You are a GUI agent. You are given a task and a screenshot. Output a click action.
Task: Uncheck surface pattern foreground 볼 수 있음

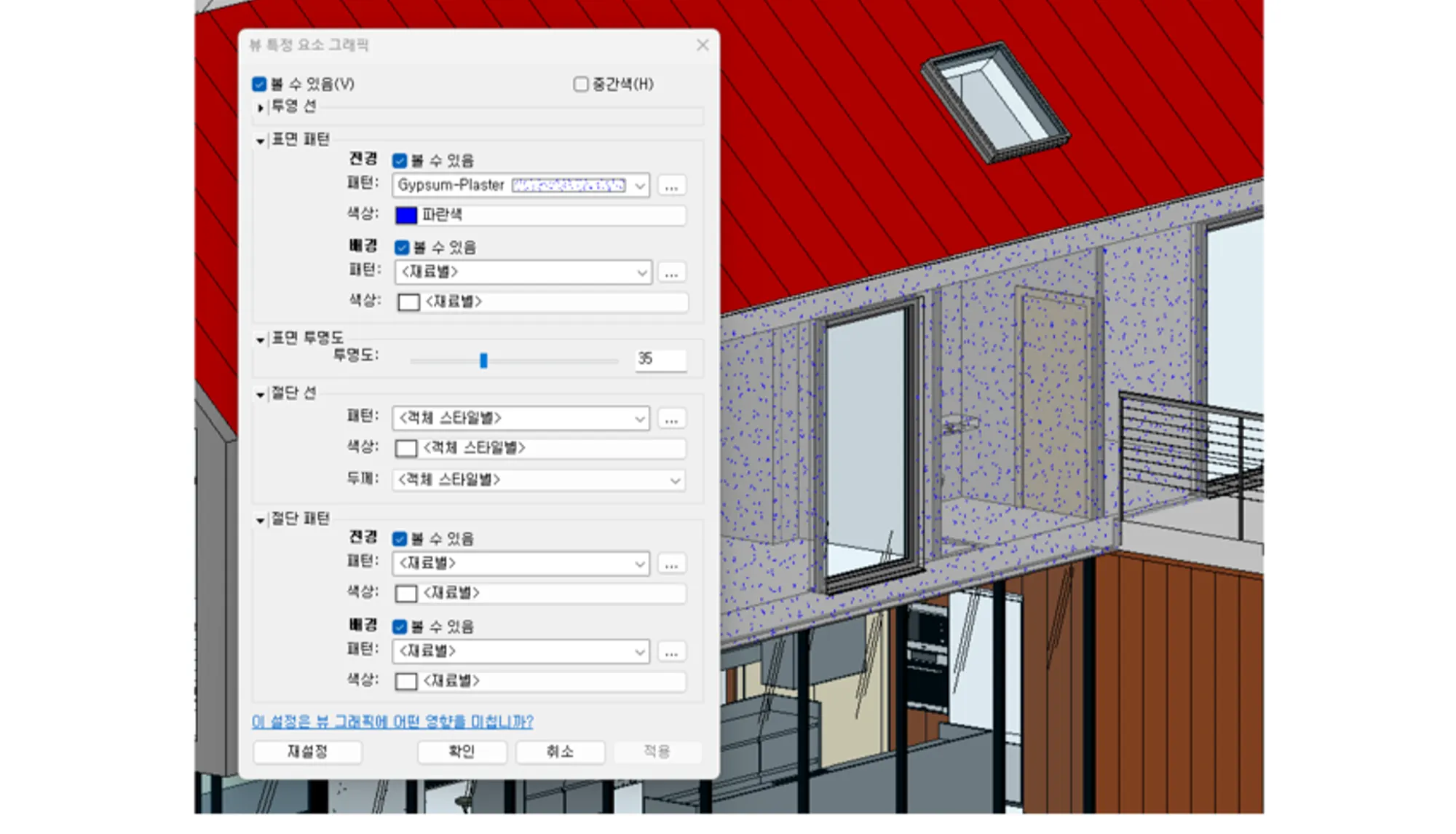400,161
